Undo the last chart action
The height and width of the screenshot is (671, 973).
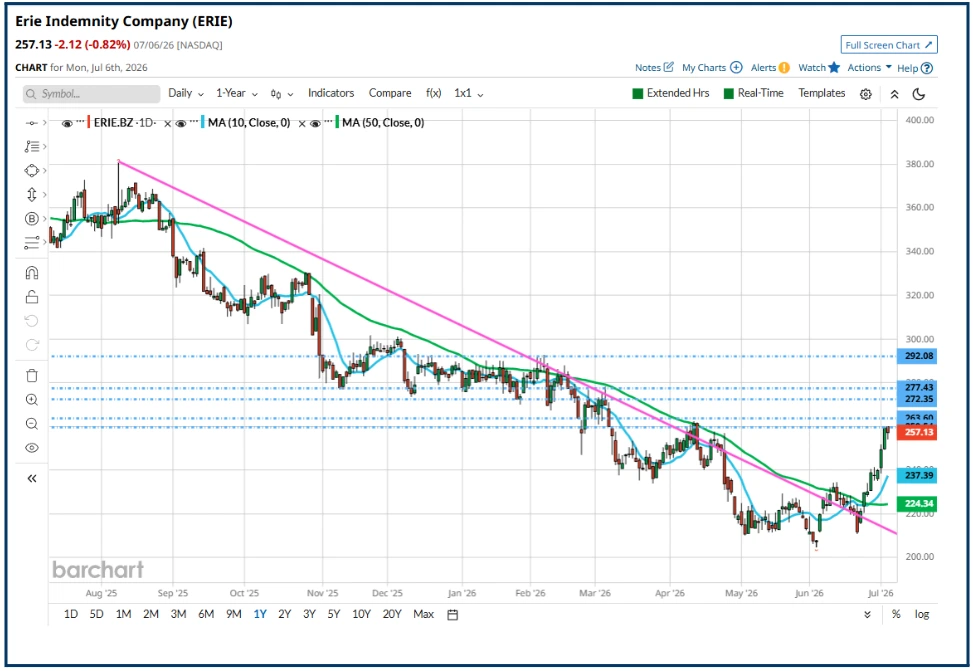[32, 321]
